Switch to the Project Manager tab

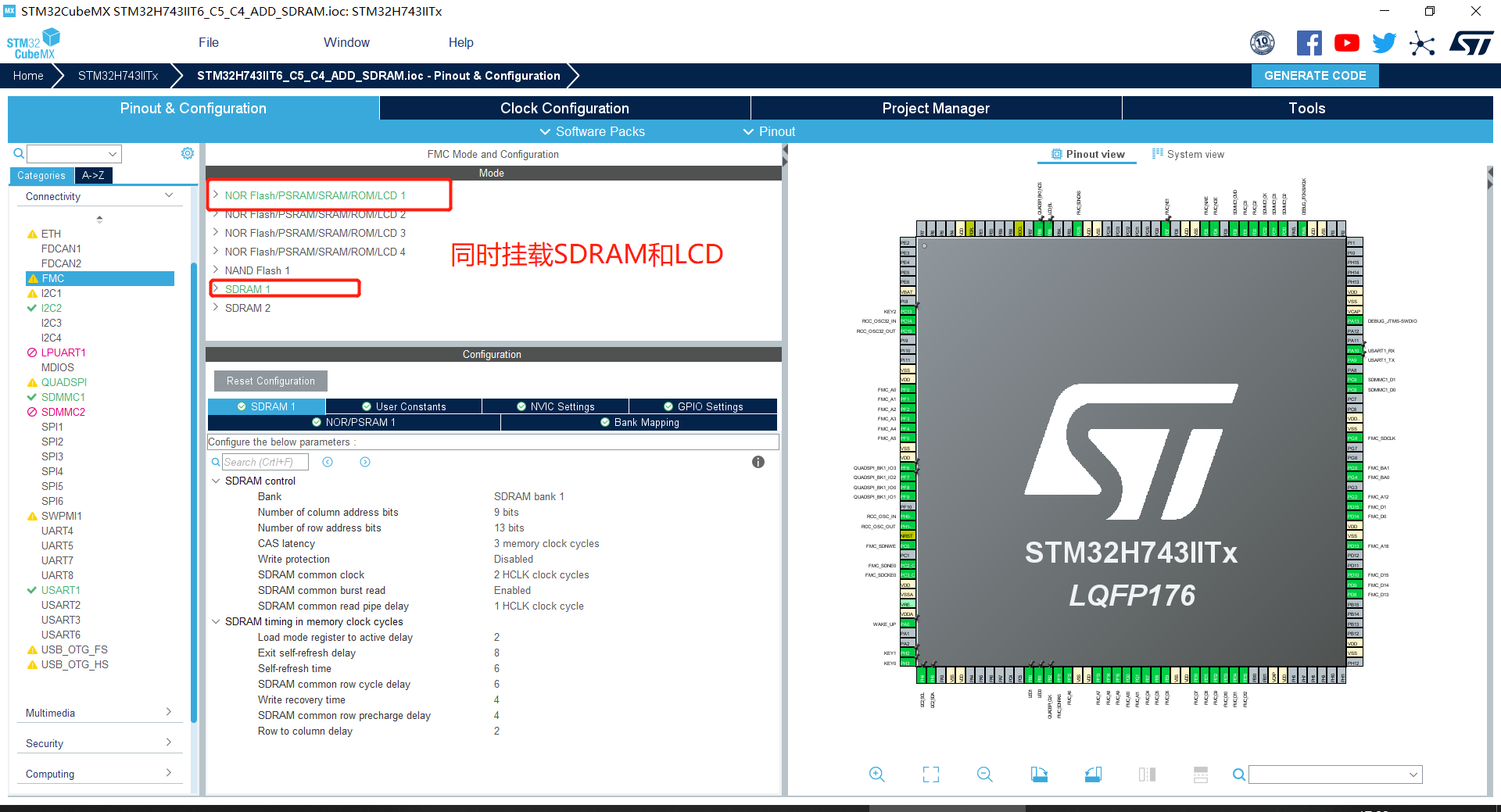(x=936, y=108)
